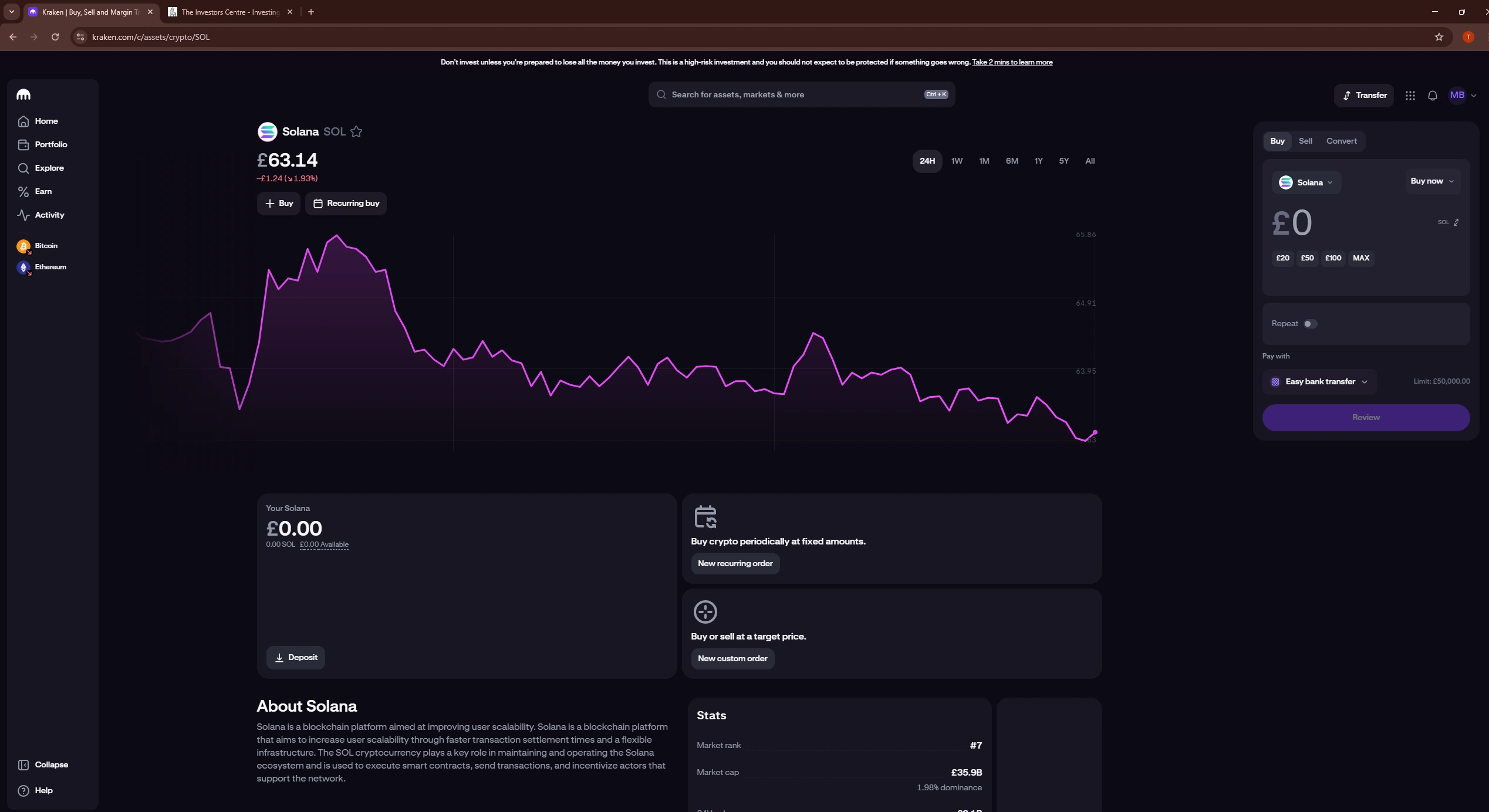Click the search for assets field
Viewport: 1489px width, 812px height.
pyautogui.click(x=802, y=94)
